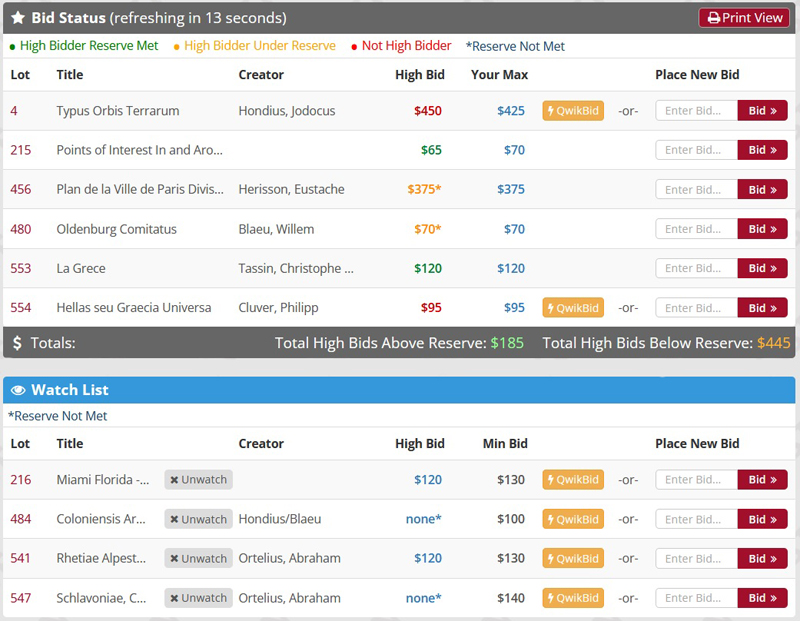The height and width of the screenshot is (621, 800).
Task: Open lot number 553 link
Action: coord(21,268)
